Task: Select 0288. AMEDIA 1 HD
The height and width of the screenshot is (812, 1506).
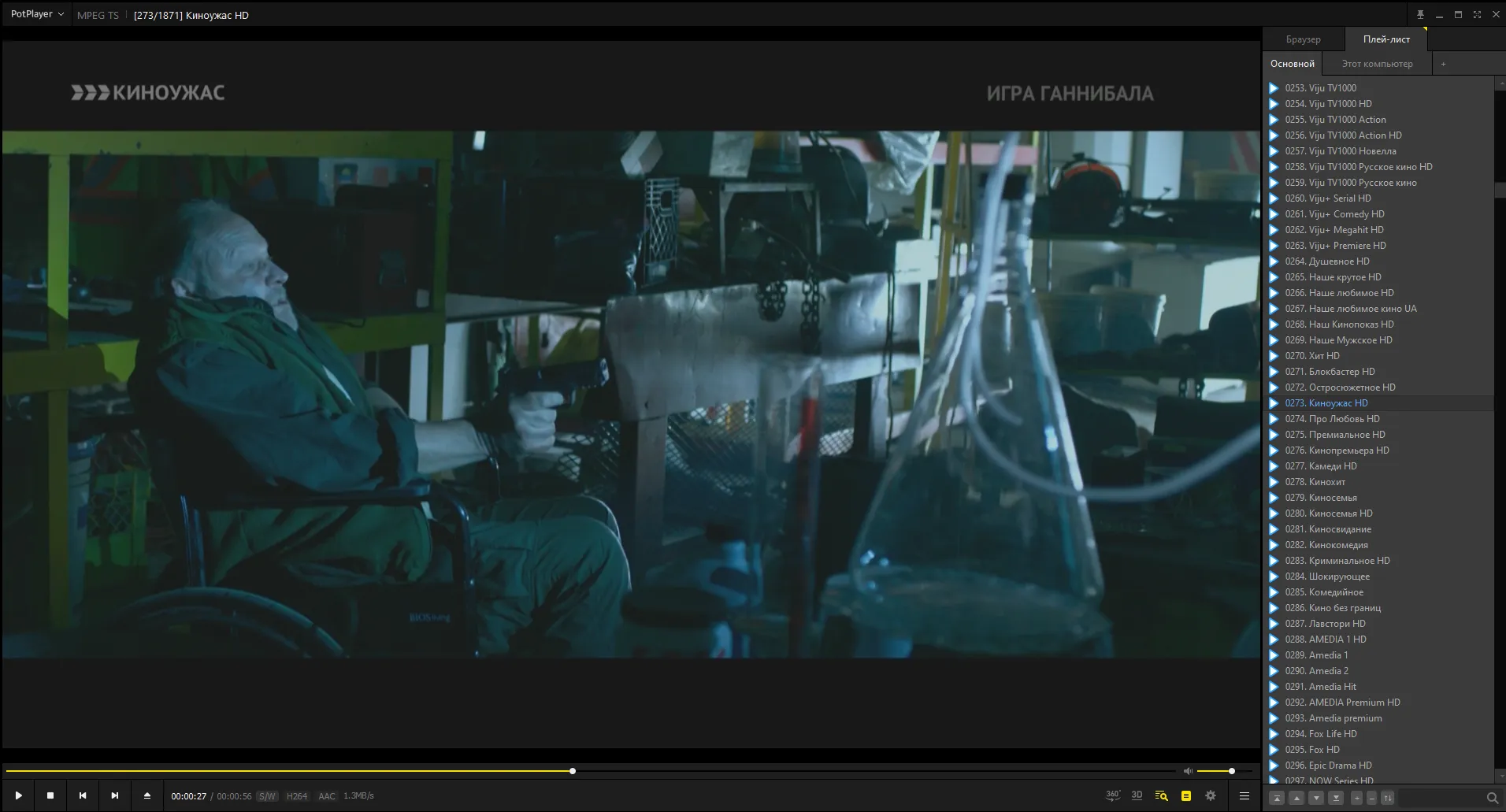Action: tap(1378, 640)
